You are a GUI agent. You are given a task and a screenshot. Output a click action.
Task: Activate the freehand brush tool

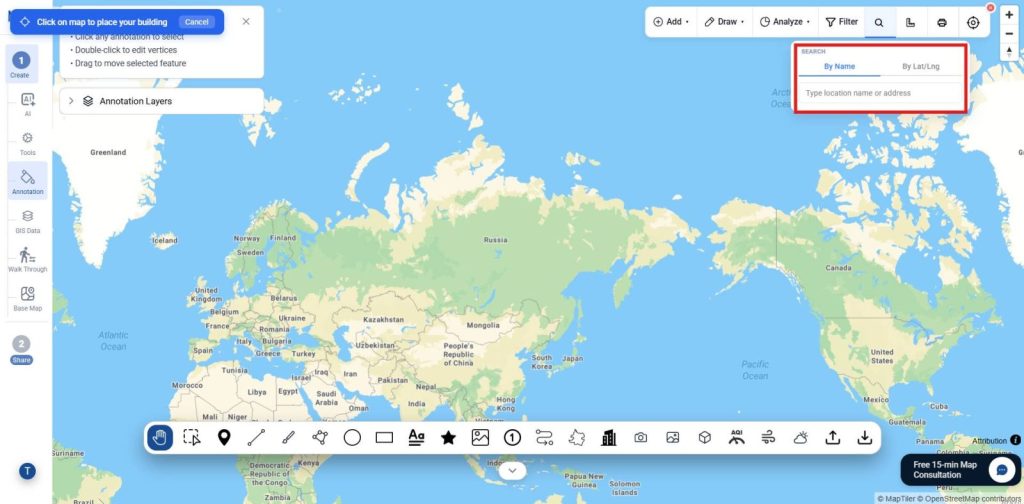pyautogui.click(x=288, y=437)
